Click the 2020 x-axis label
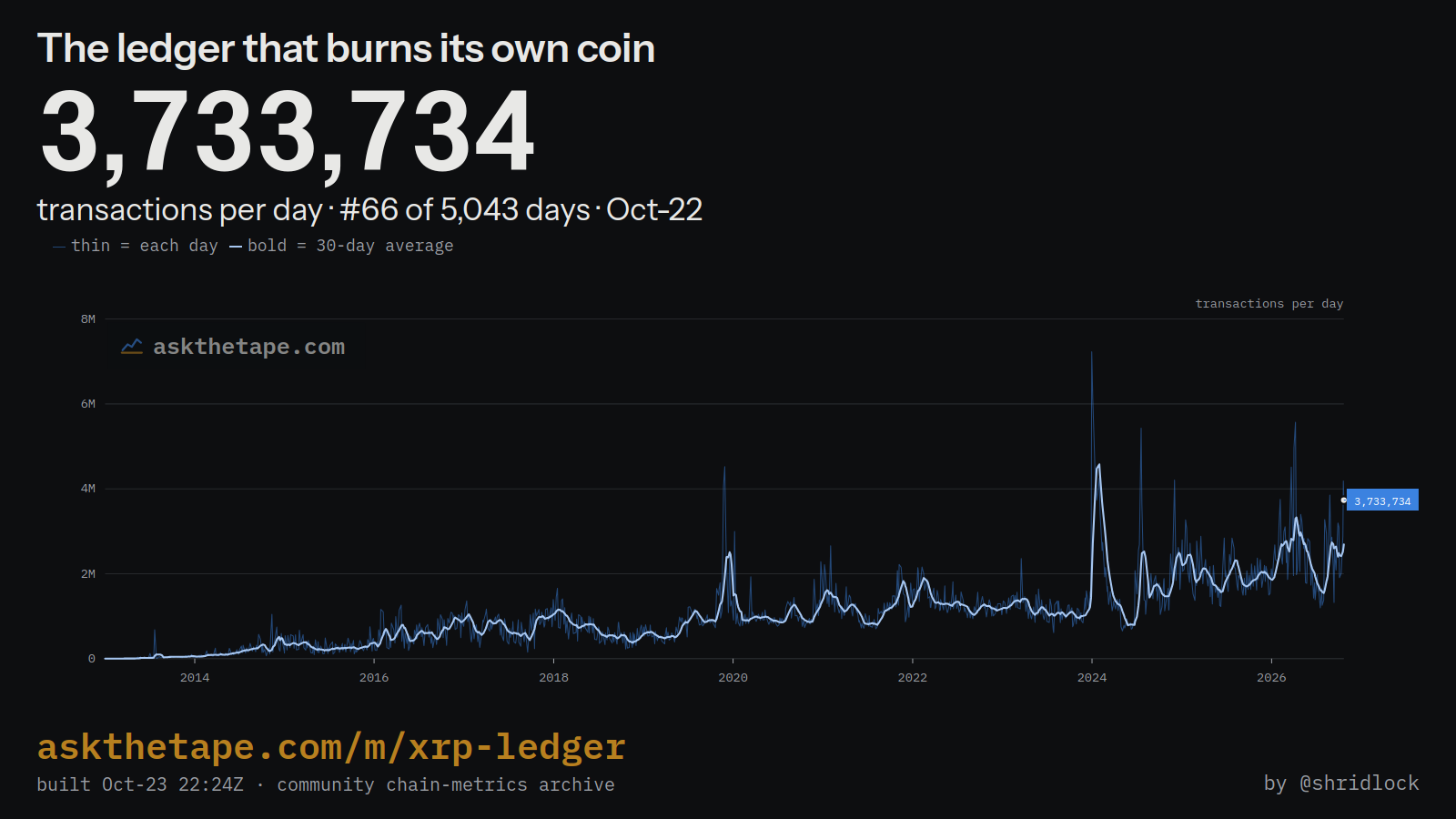1456x819 pixels. click(x=733, y=678)
